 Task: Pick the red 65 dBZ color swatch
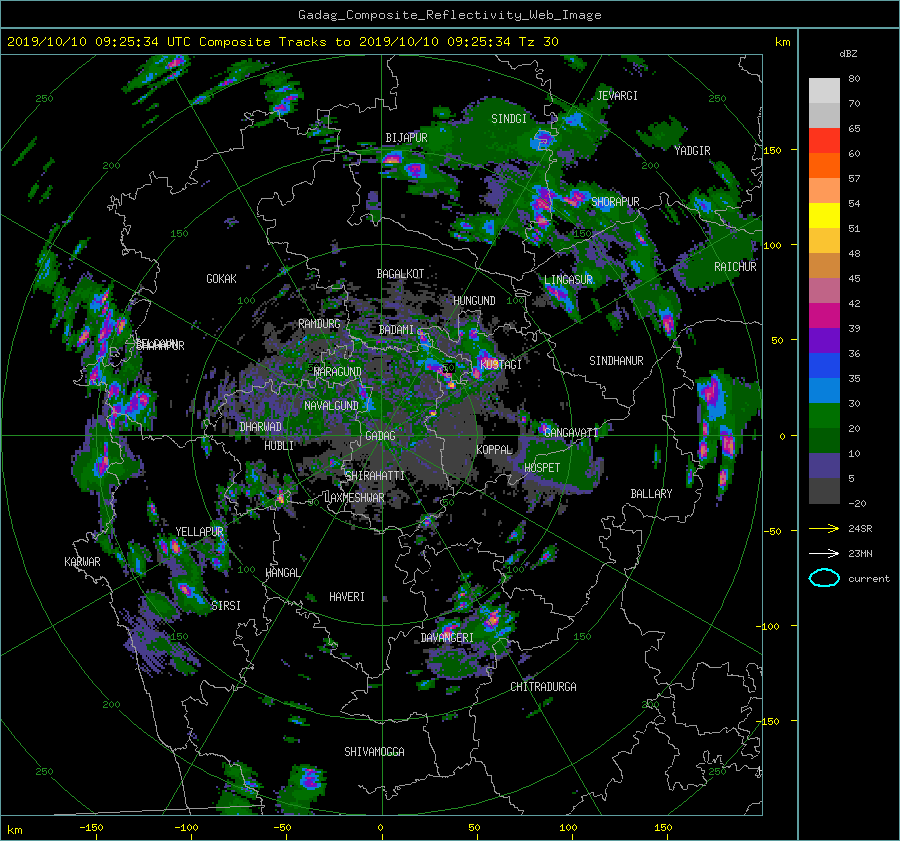(824, 140)
